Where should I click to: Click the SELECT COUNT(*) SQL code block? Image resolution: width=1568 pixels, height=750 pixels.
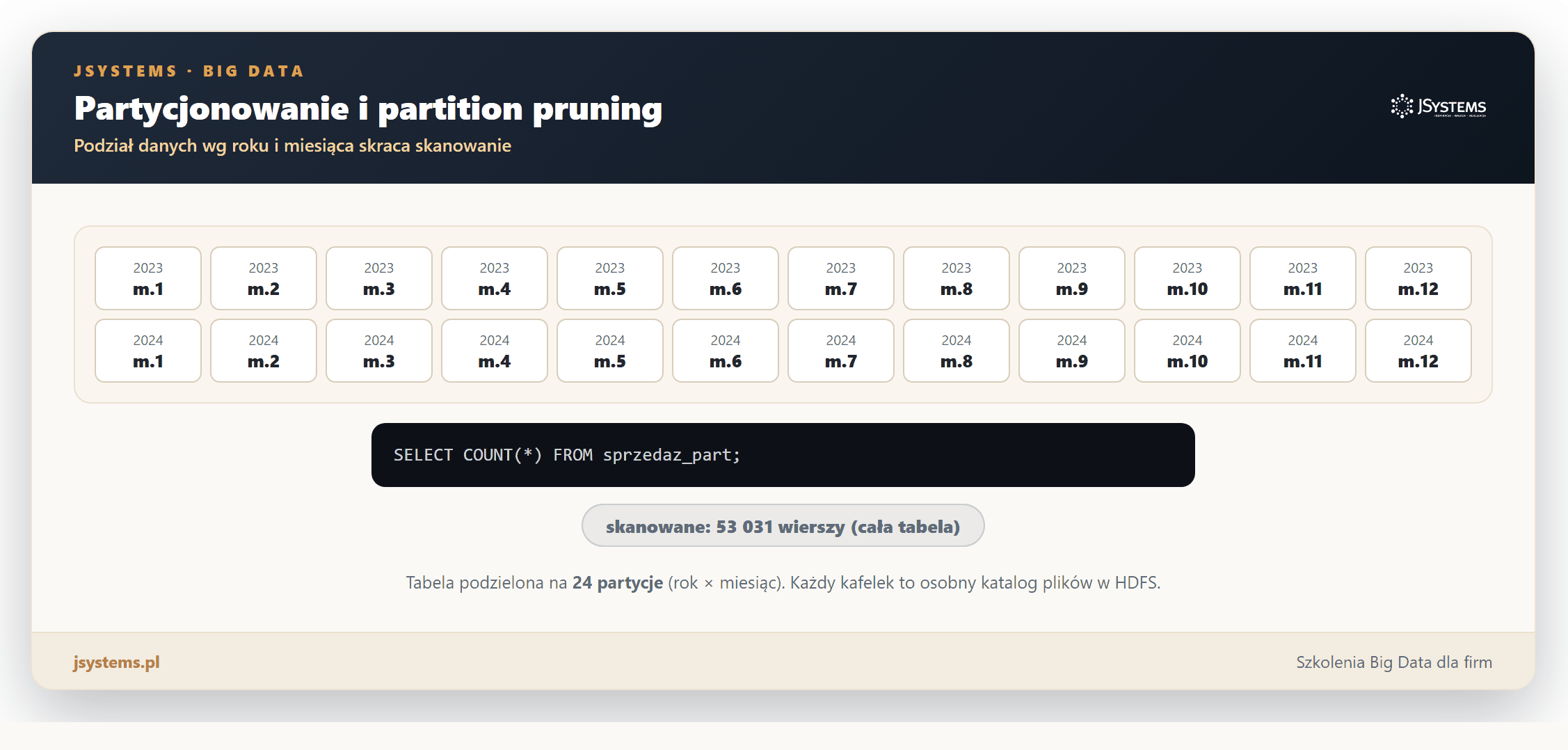coord(783,455)
